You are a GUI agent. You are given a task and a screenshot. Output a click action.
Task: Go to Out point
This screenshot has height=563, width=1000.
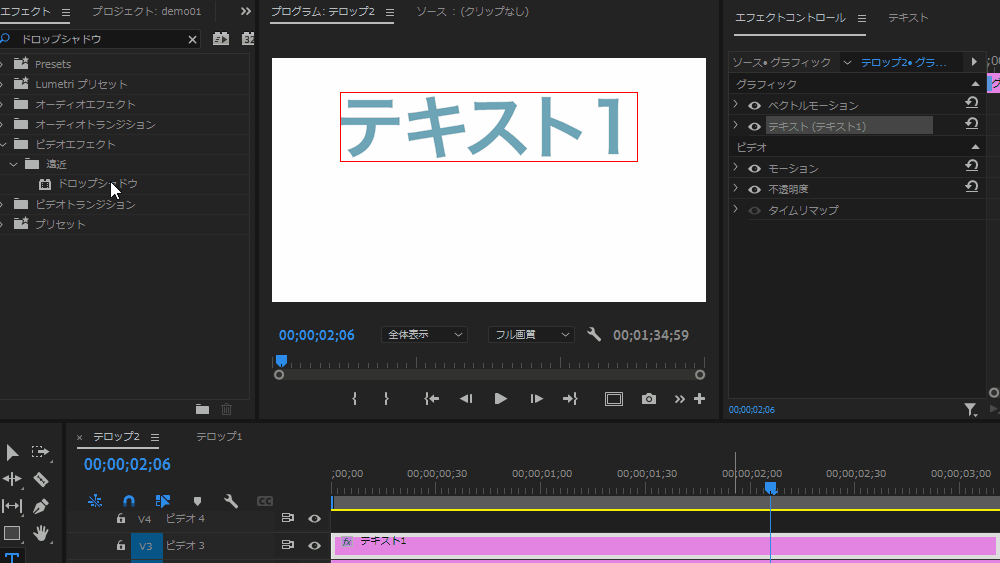coord(570,398)
